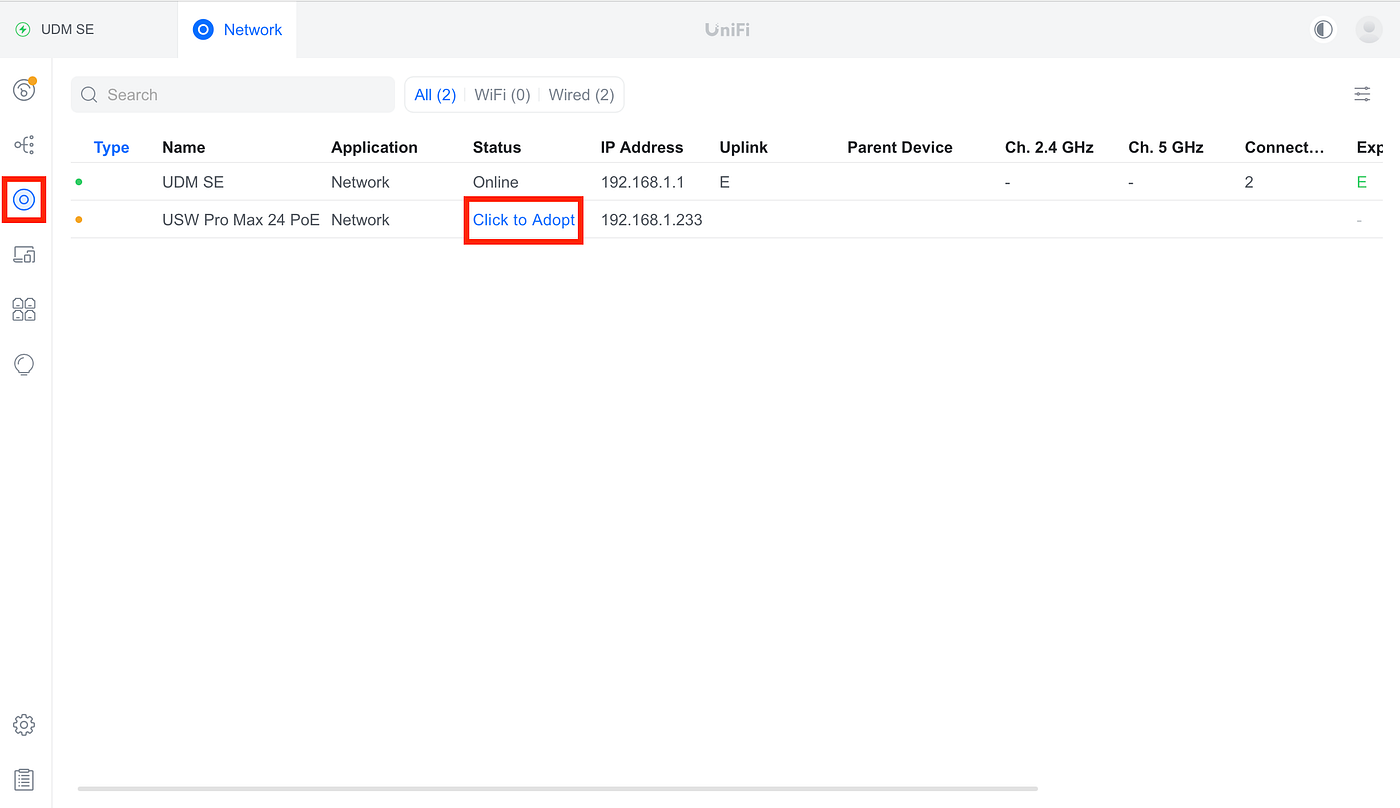Open the table column settings icon
The height and width of the screenshot is (808, 1400).
pos(1362,94)
